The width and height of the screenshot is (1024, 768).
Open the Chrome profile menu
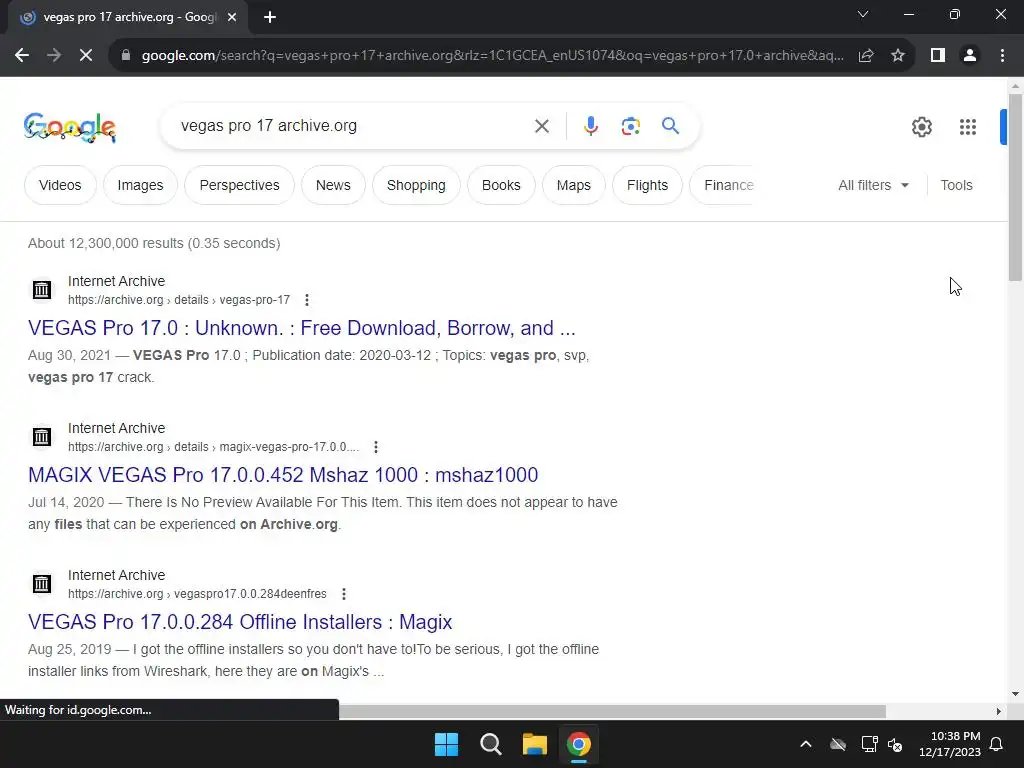pyautogui.click(x=970, y=56)
